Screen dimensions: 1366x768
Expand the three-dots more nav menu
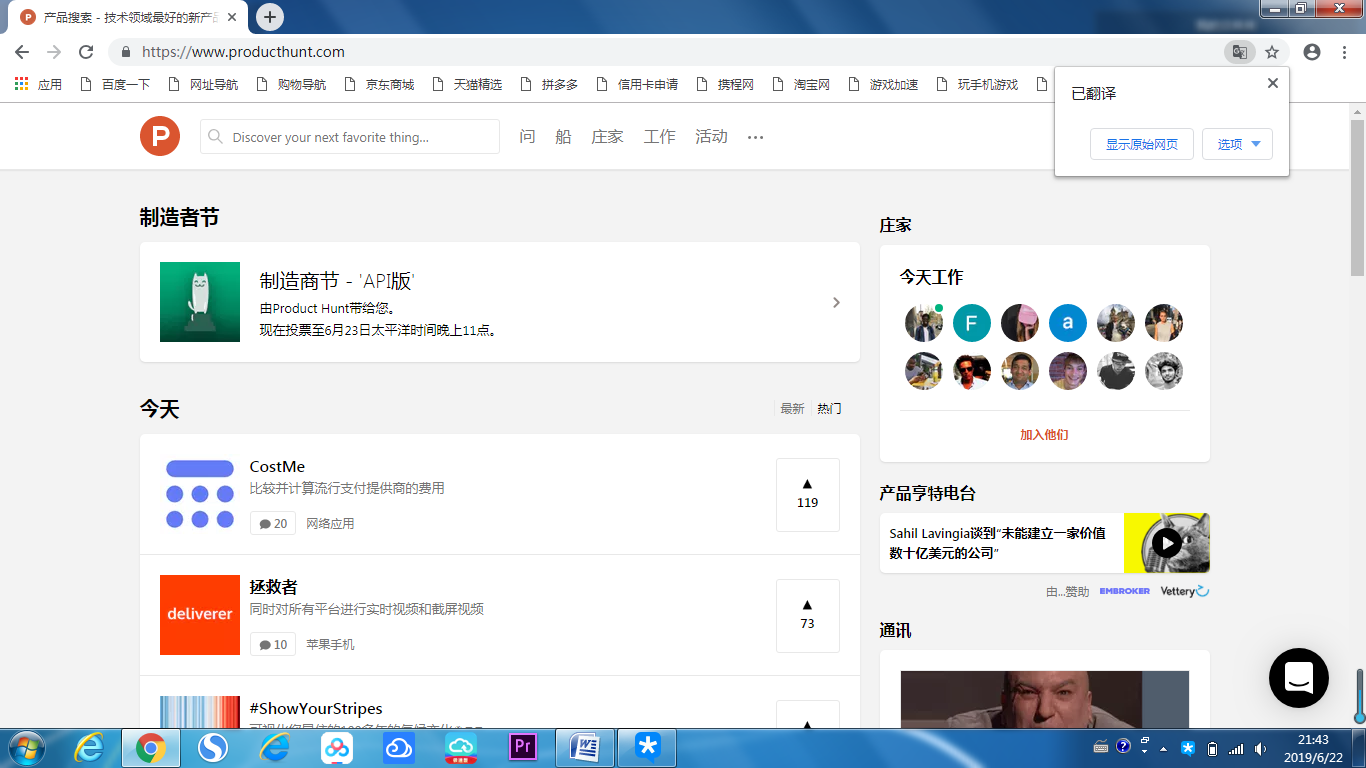point(755,137)
